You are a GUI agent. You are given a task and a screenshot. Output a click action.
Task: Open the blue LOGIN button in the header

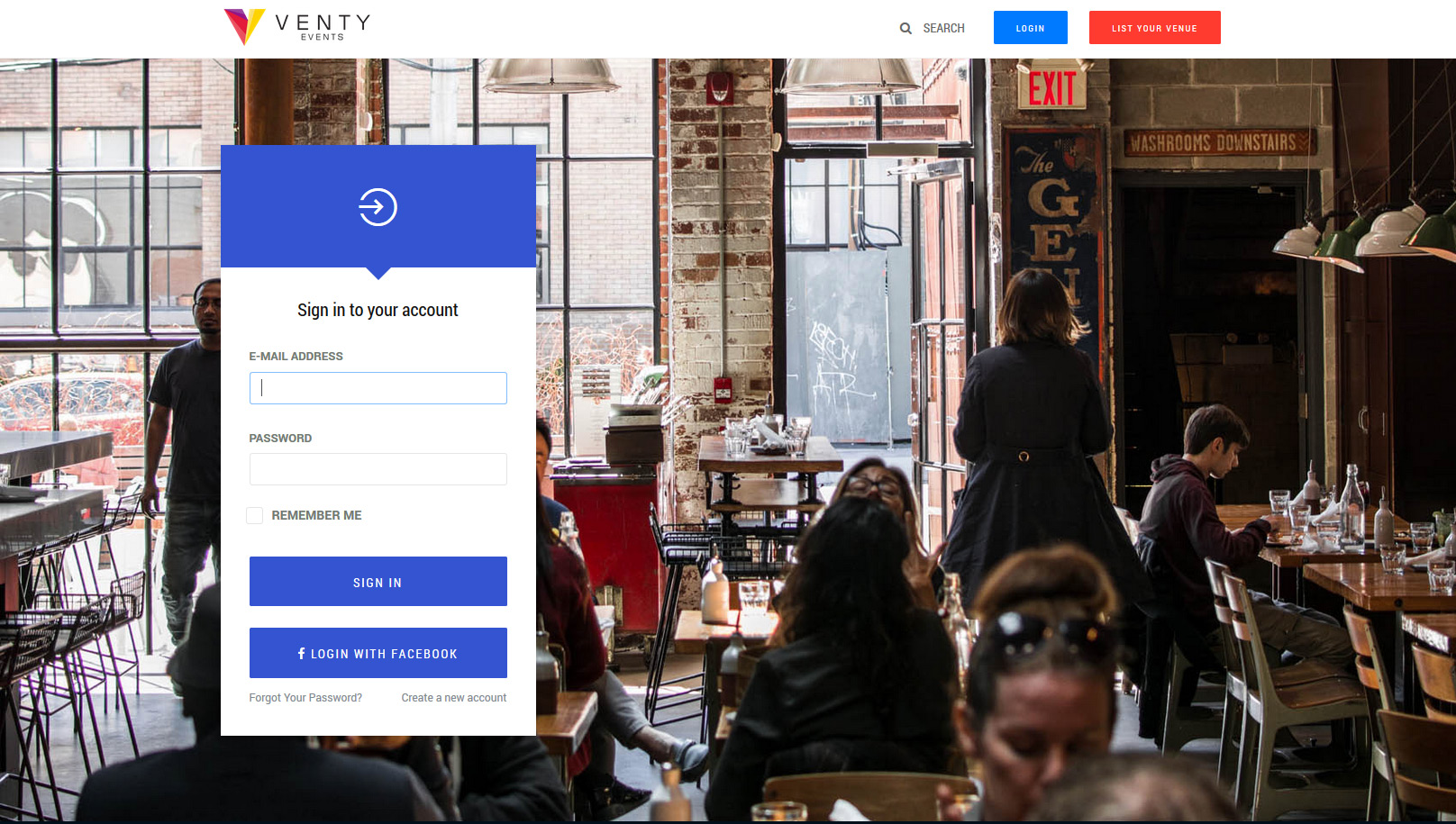pos(1030,28)
